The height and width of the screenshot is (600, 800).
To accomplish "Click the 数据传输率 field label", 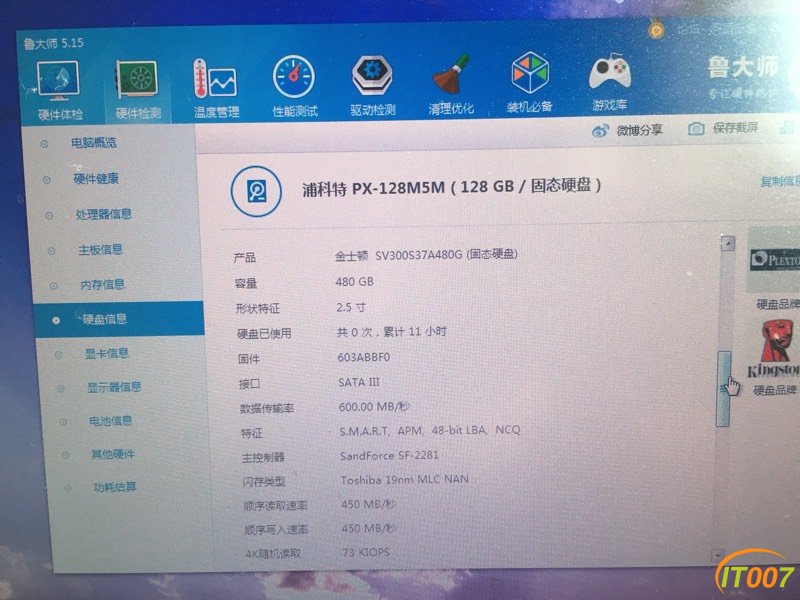I will coord(267,409).
